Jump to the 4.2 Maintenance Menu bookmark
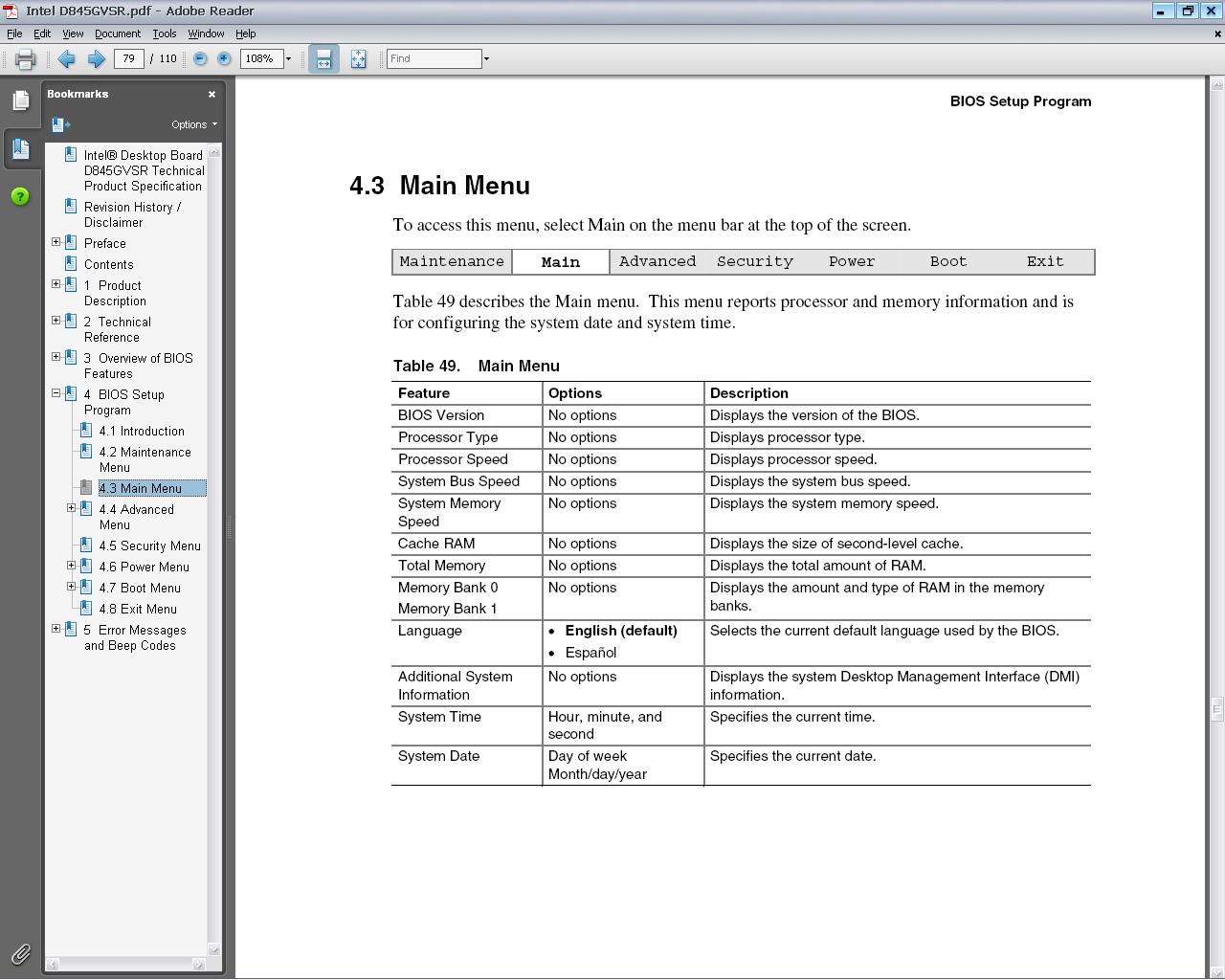The height and width of the screenshot is (980, 1225). pyautogui.click(x=145, y=459)
